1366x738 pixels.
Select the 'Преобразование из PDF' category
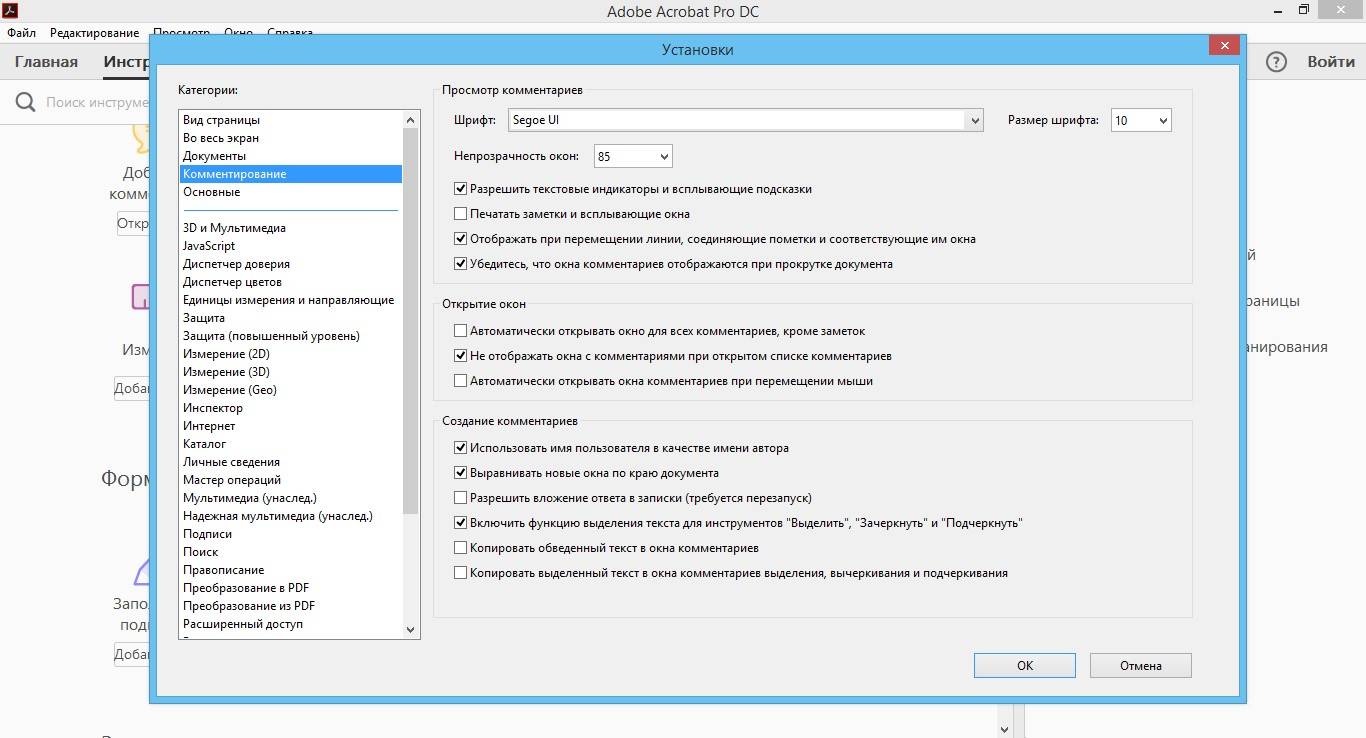pyautogui.click(x=290, y=606)
